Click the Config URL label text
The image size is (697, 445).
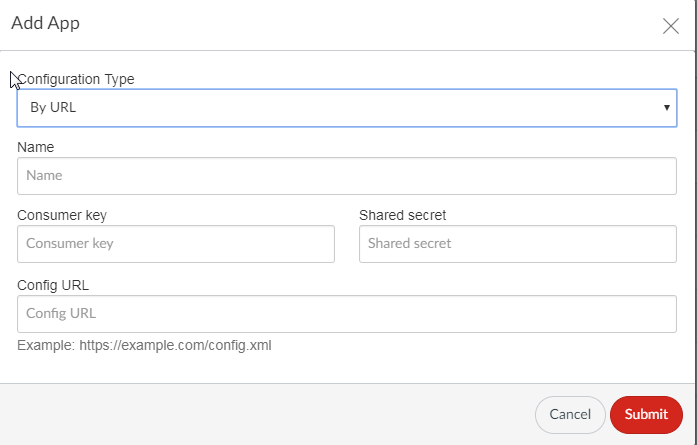click(53, 285)
